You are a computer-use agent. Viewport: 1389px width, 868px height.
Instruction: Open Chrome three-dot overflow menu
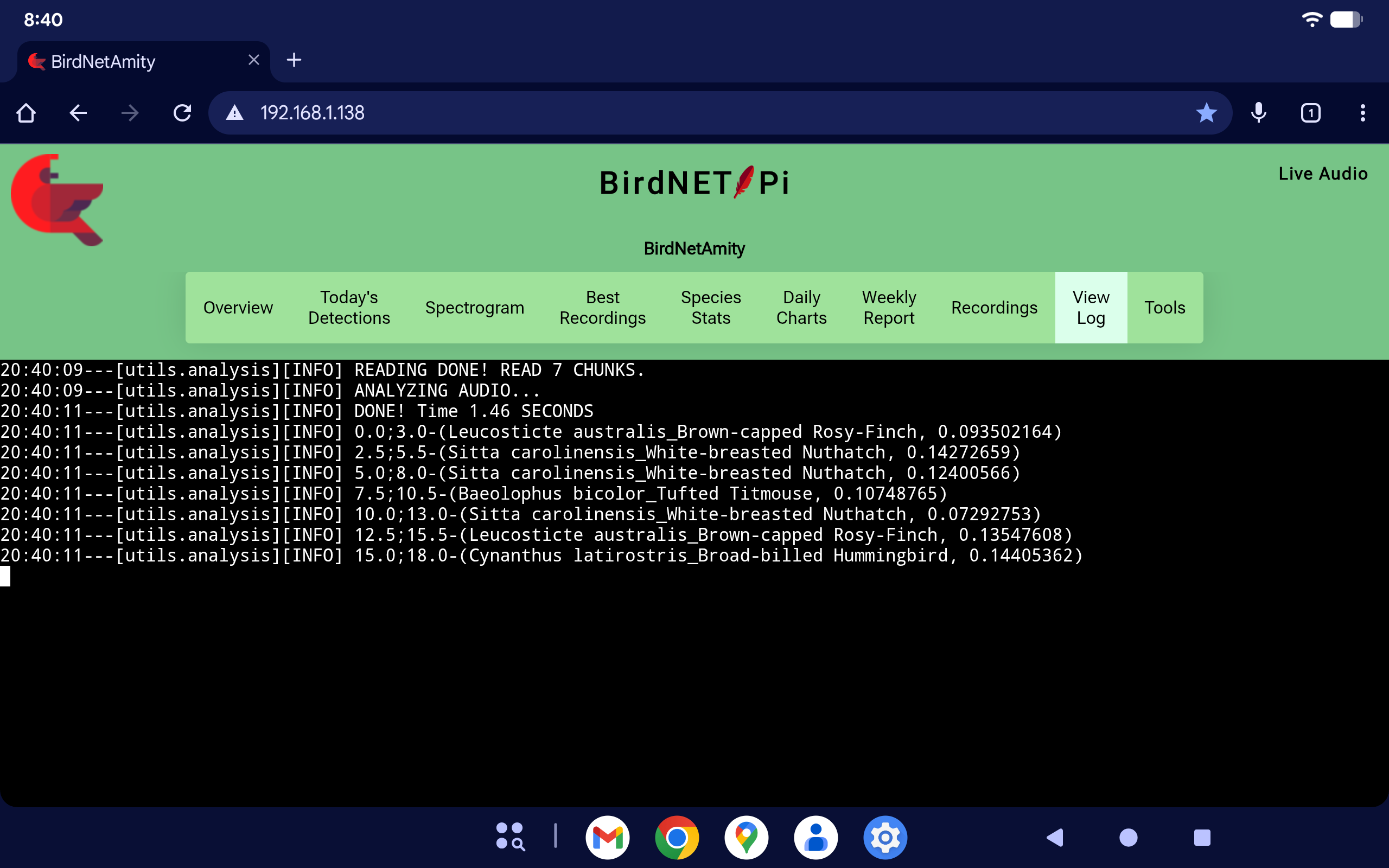(x=1362, y=112)
